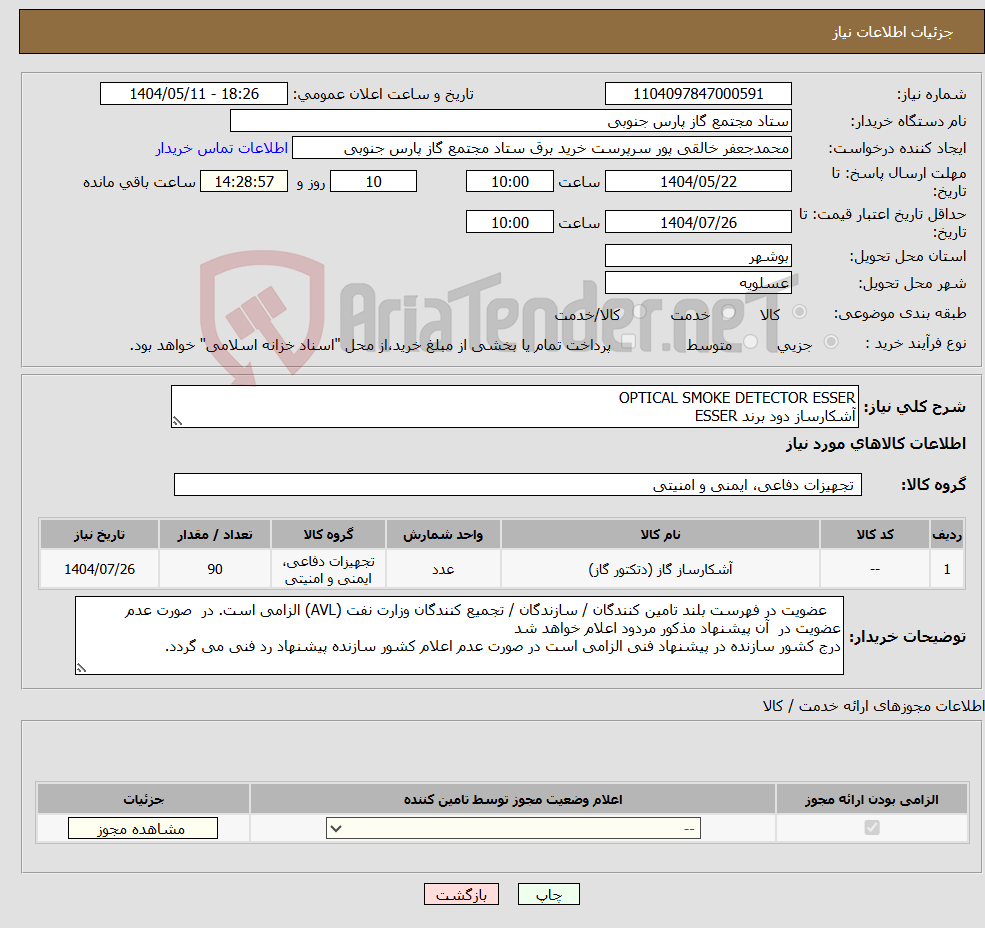This screenshot has height=928, width=985.
Task: Click the buyer notes resize handle
Action: coord(81,669)
